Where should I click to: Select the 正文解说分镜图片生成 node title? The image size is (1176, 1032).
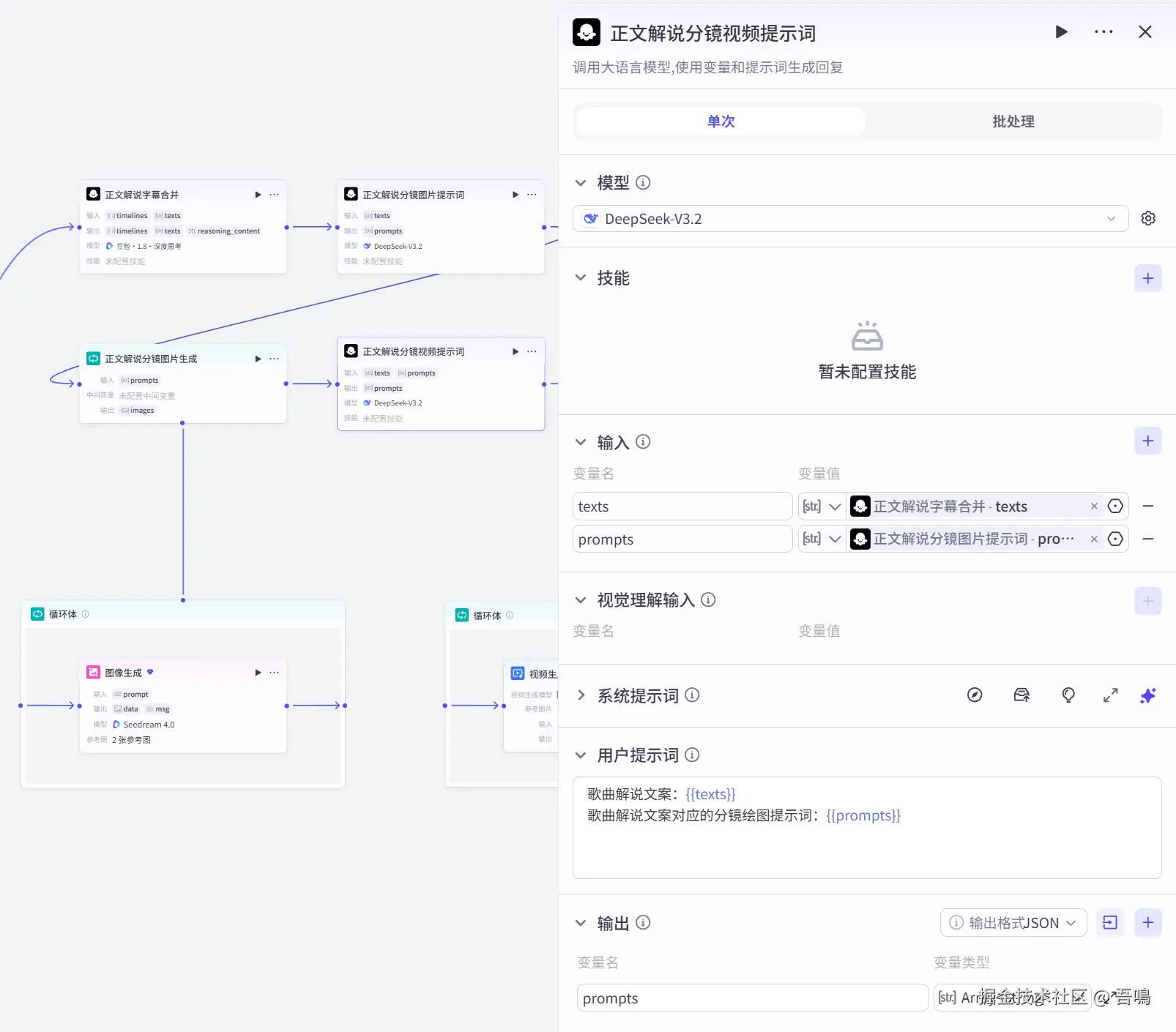[x=151, y=359]
